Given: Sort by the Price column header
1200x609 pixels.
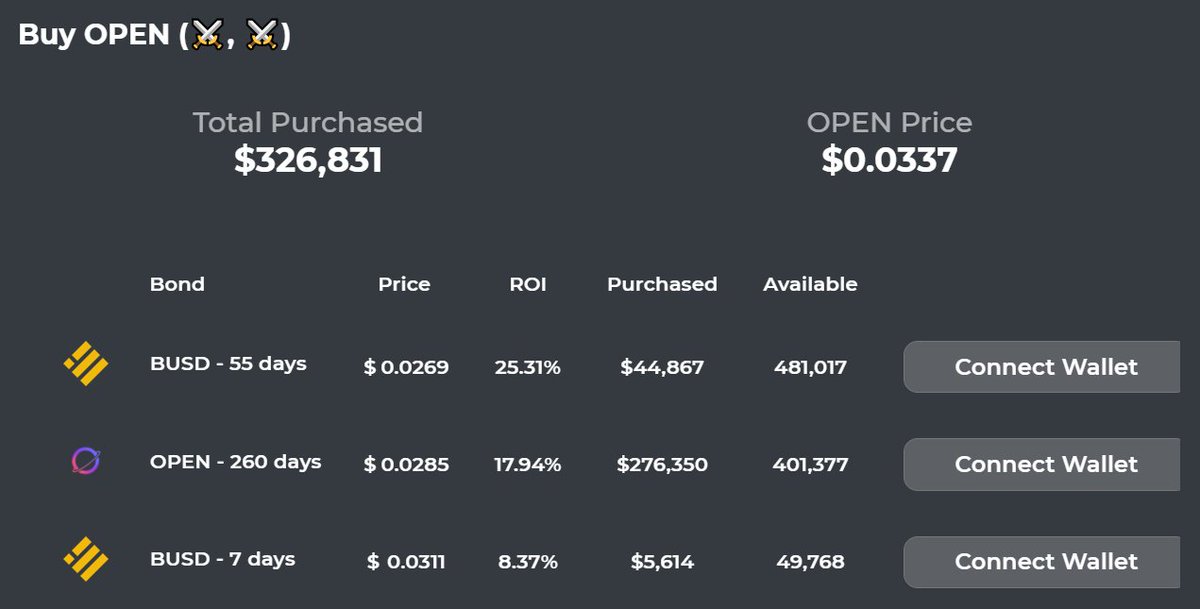Looking at the screenshot, I should [404, 284].
